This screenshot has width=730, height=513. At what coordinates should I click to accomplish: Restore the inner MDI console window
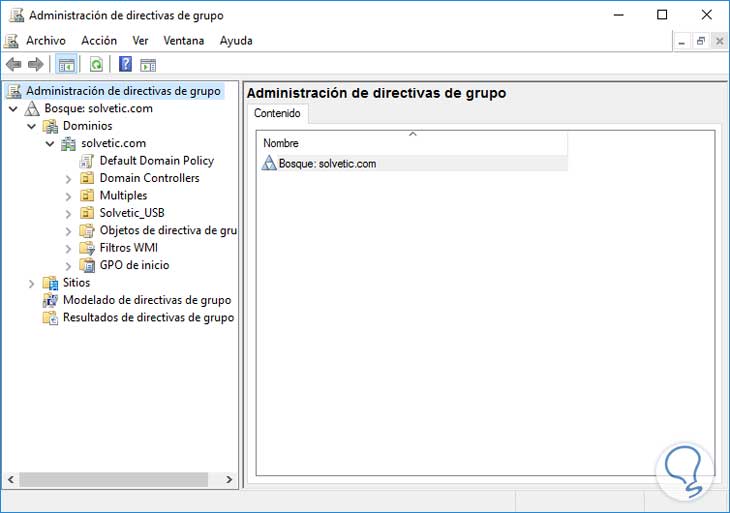[701, 41]
